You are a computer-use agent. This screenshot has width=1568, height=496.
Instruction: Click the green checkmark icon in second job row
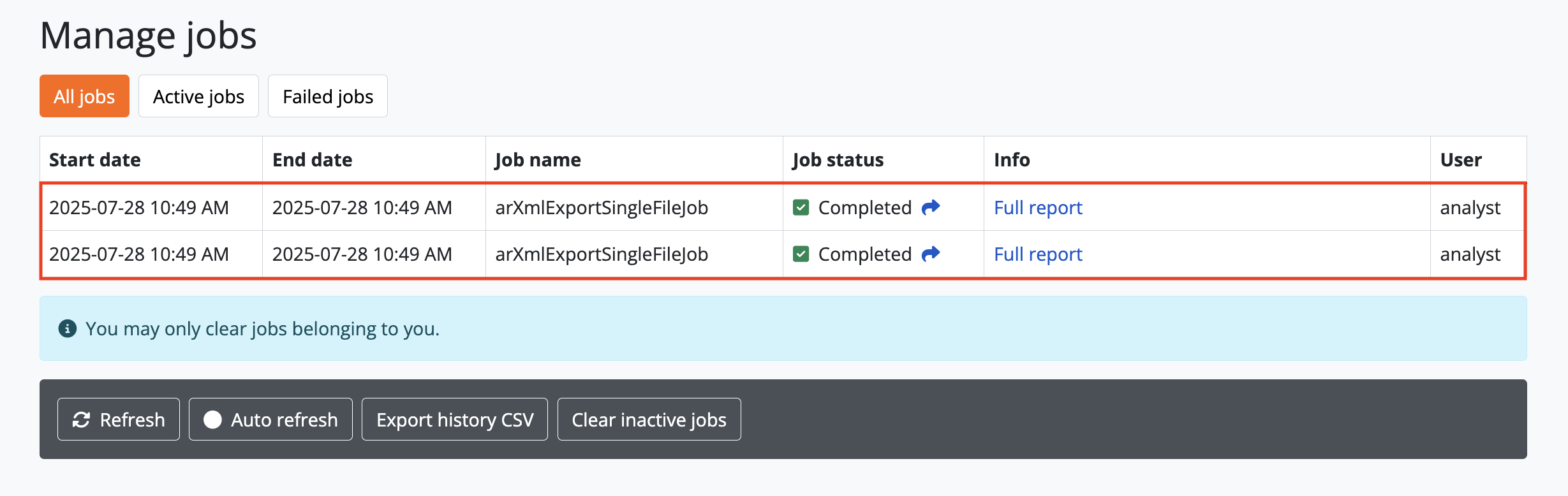pyautogui.click(x=801, y=254)
